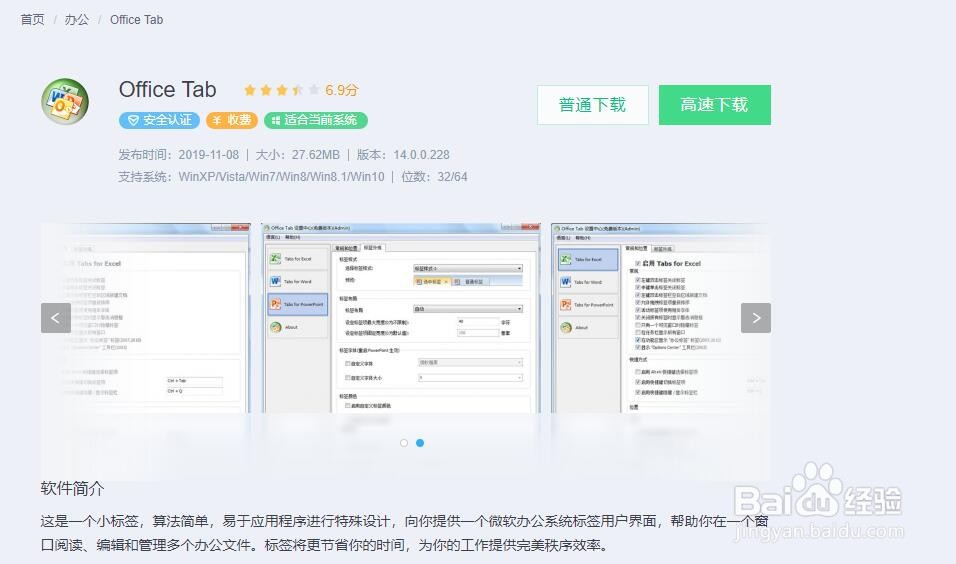This screenshot has height=564, width=956.
Task: Click the 发布时间 2019-11-08 text
Action: pos(179,155)
